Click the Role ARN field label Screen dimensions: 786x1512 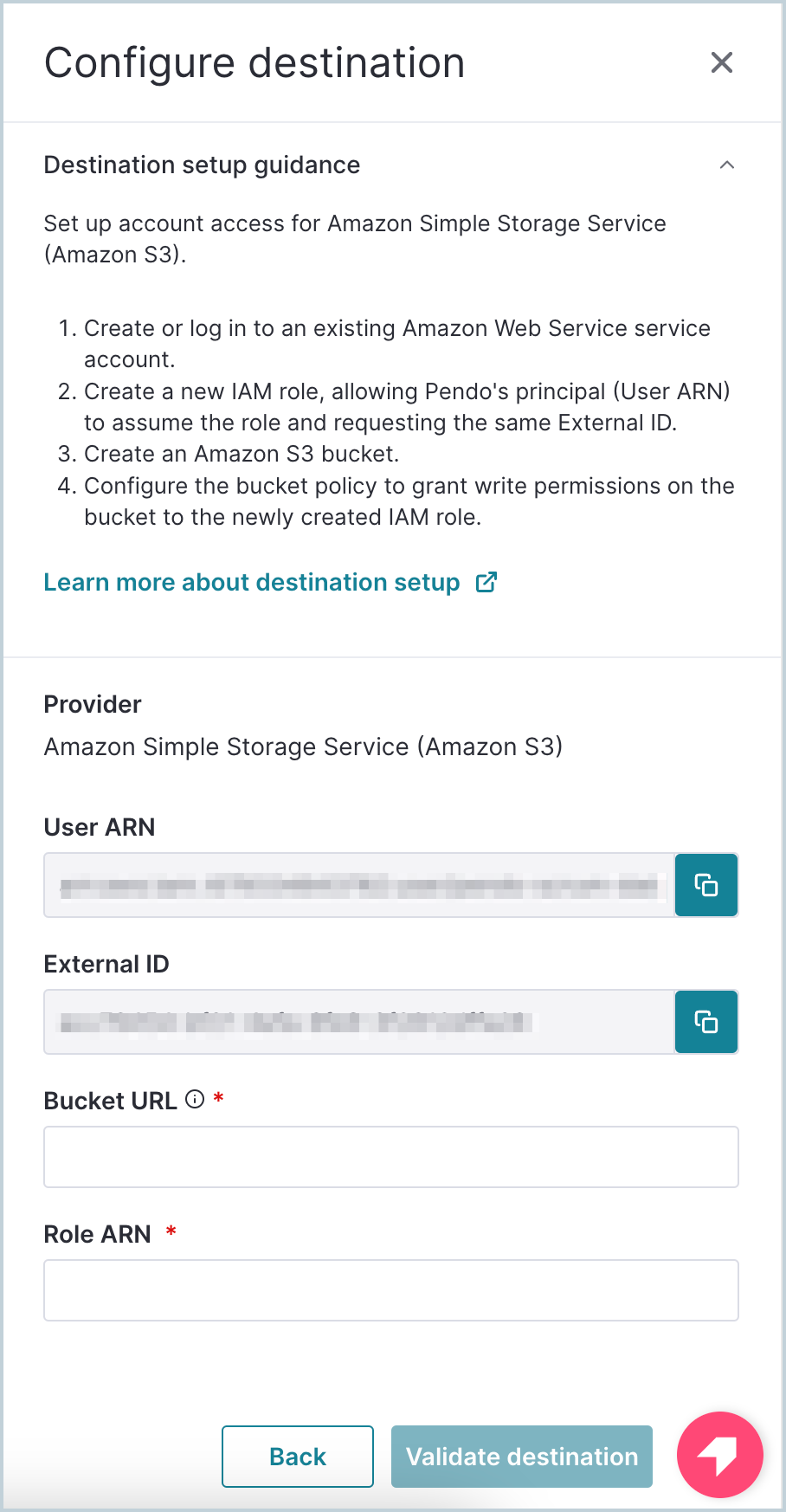tap(98, 1234)
